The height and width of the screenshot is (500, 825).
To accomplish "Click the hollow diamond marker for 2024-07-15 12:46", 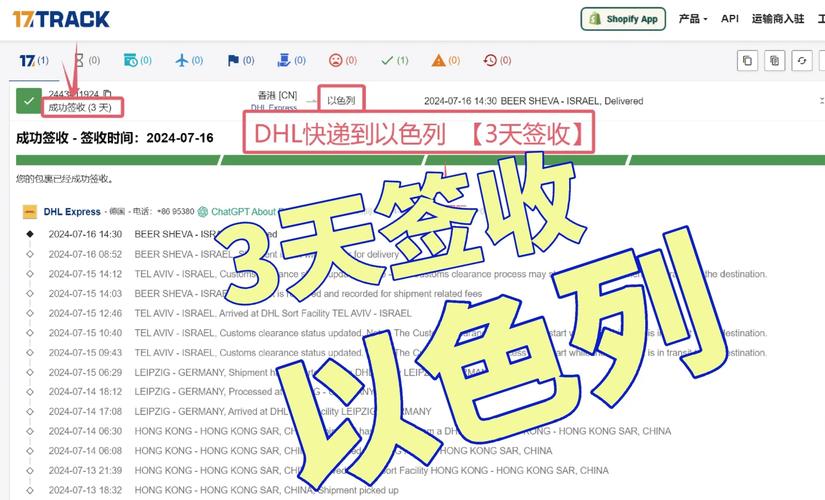I will coord(30,313).
